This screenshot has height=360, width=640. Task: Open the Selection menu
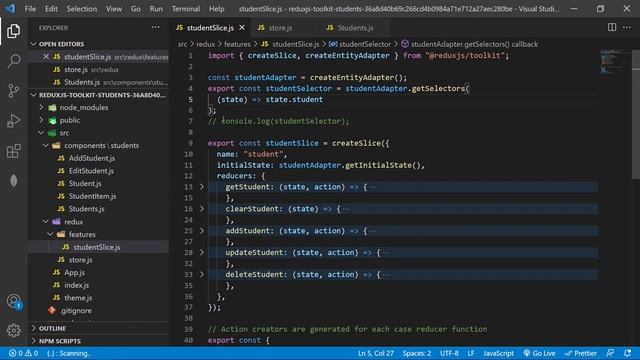click(x=82, y=9)
